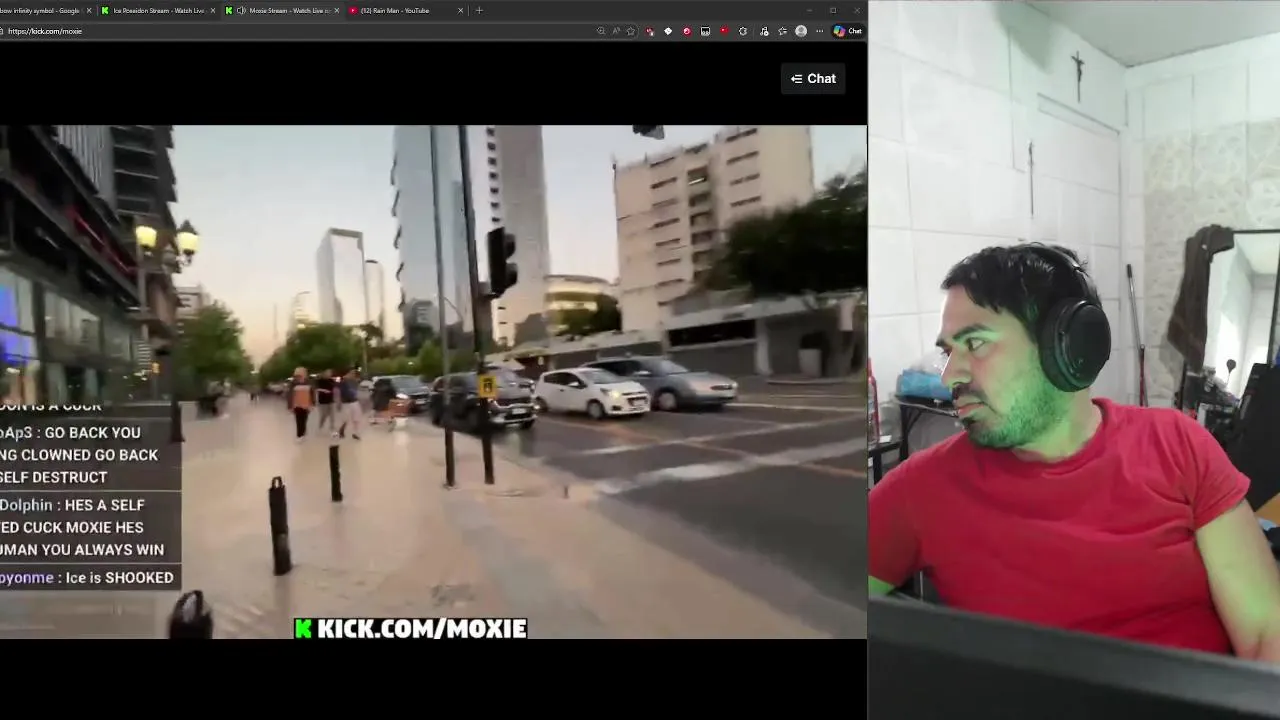Open the browser profile avatar
Viewport: 1280px width, 720px height.
[800, 31]
